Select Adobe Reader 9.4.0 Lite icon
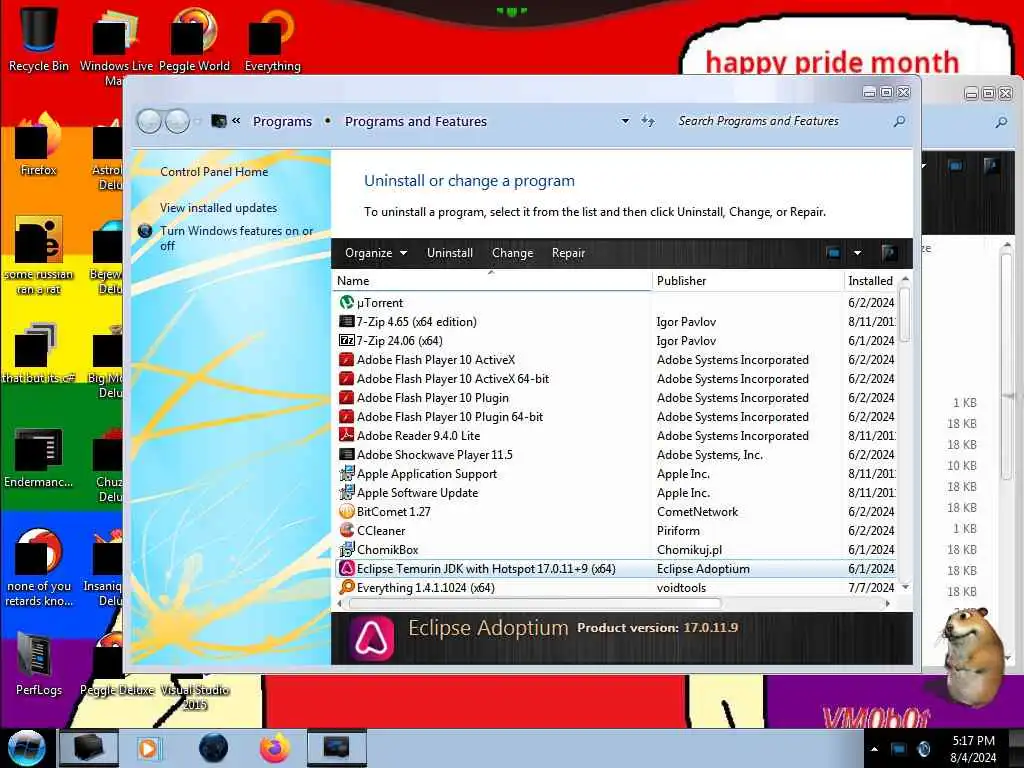This screenshot has height=768, width=1024. pyautogui.click(x=346, y=435)
